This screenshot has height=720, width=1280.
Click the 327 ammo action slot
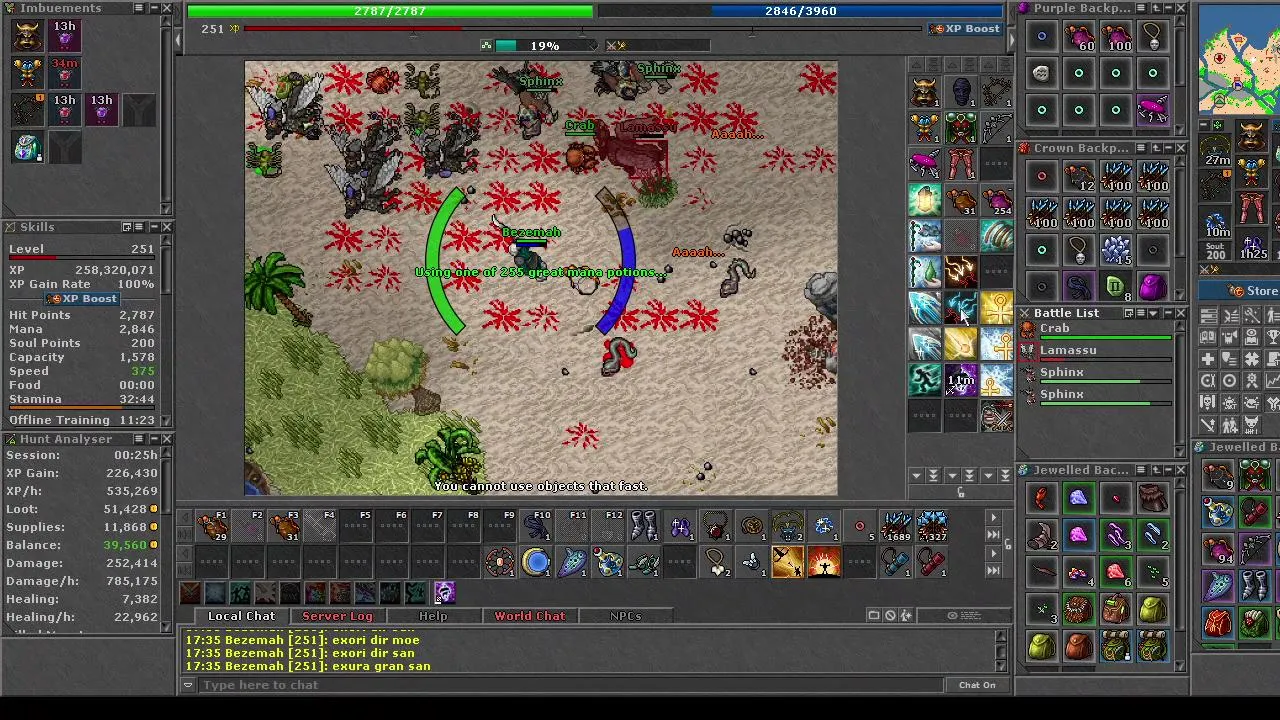click(933, 526)
